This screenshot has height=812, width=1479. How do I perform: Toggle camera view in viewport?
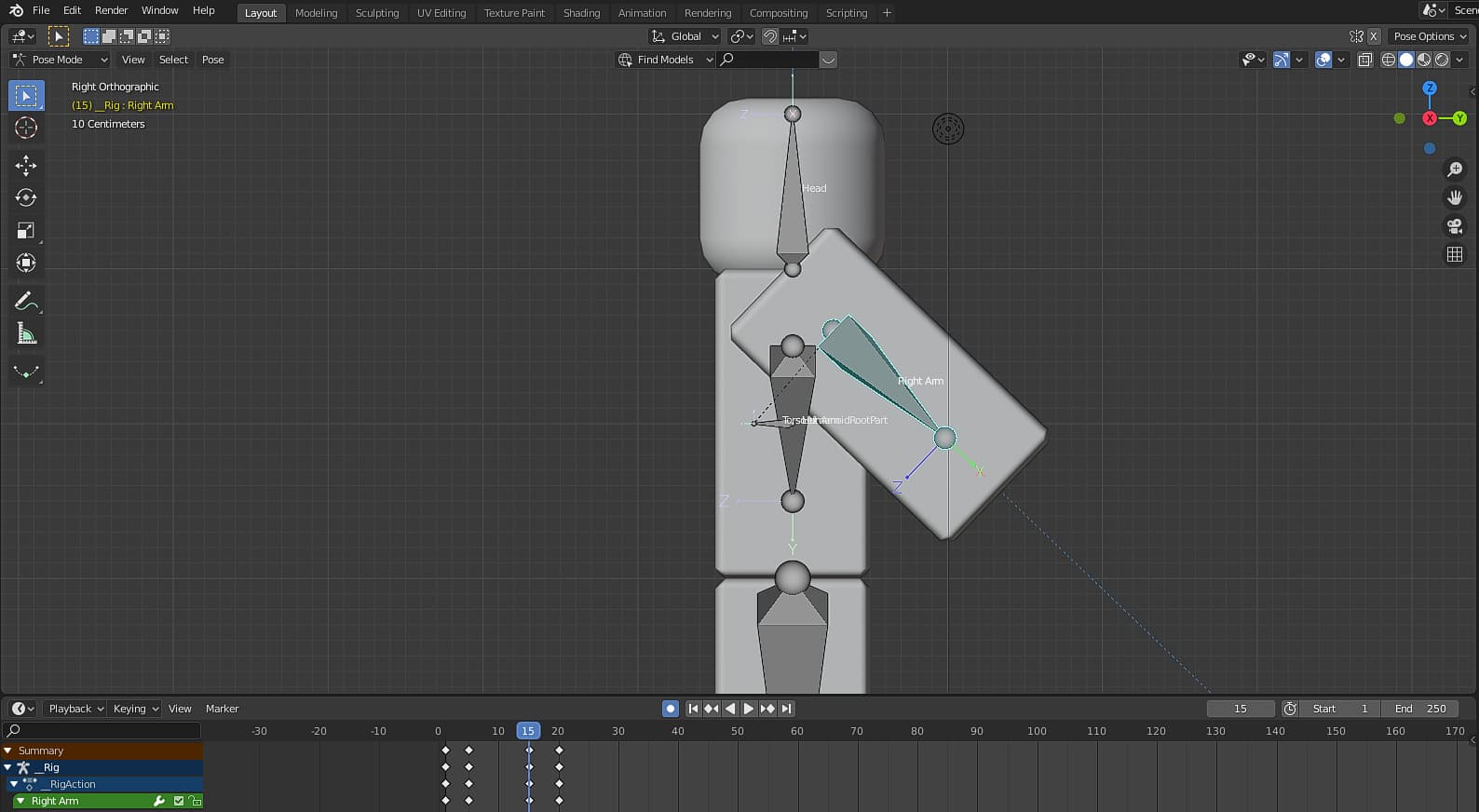click(1454, 226)
